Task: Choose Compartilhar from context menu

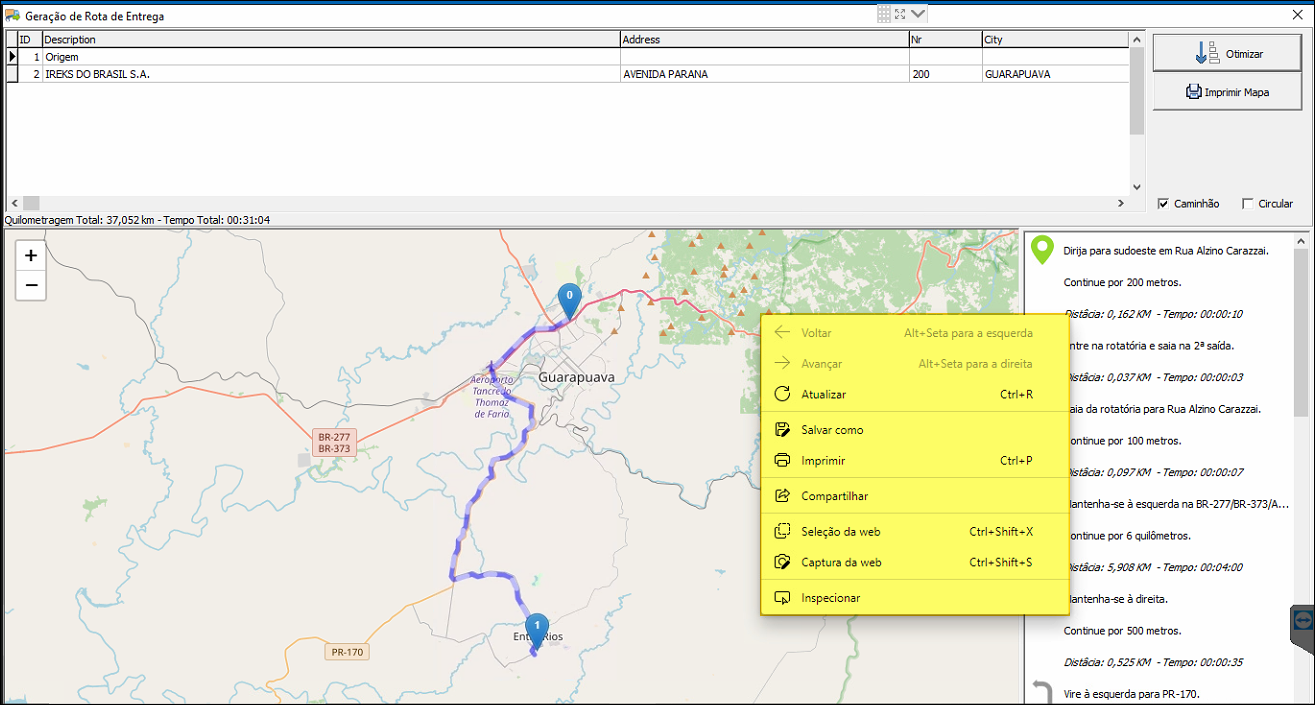Action: click(914, 496)
